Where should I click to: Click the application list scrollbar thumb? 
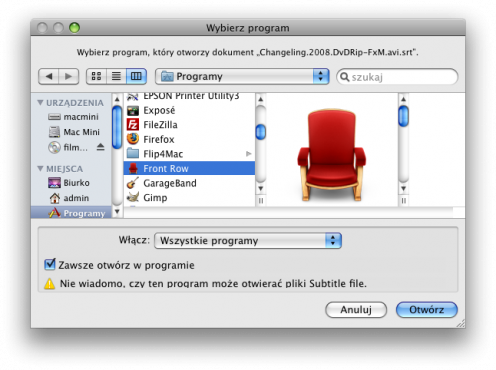point(261,132)
